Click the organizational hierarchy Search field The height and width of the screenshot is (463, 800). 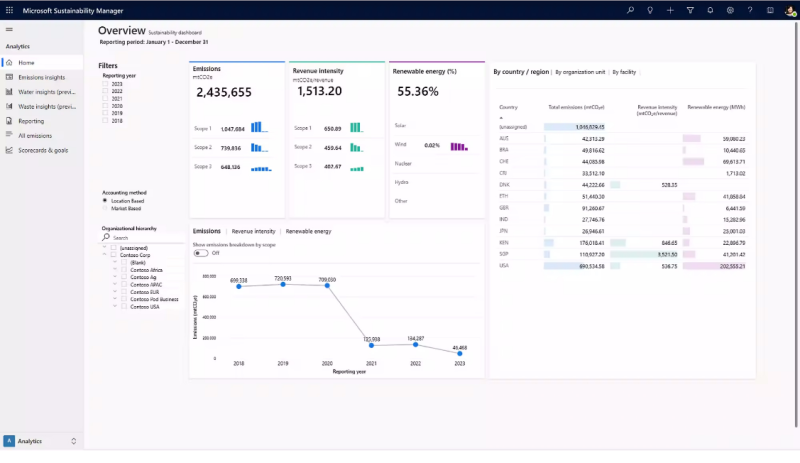tap(141, 237)
